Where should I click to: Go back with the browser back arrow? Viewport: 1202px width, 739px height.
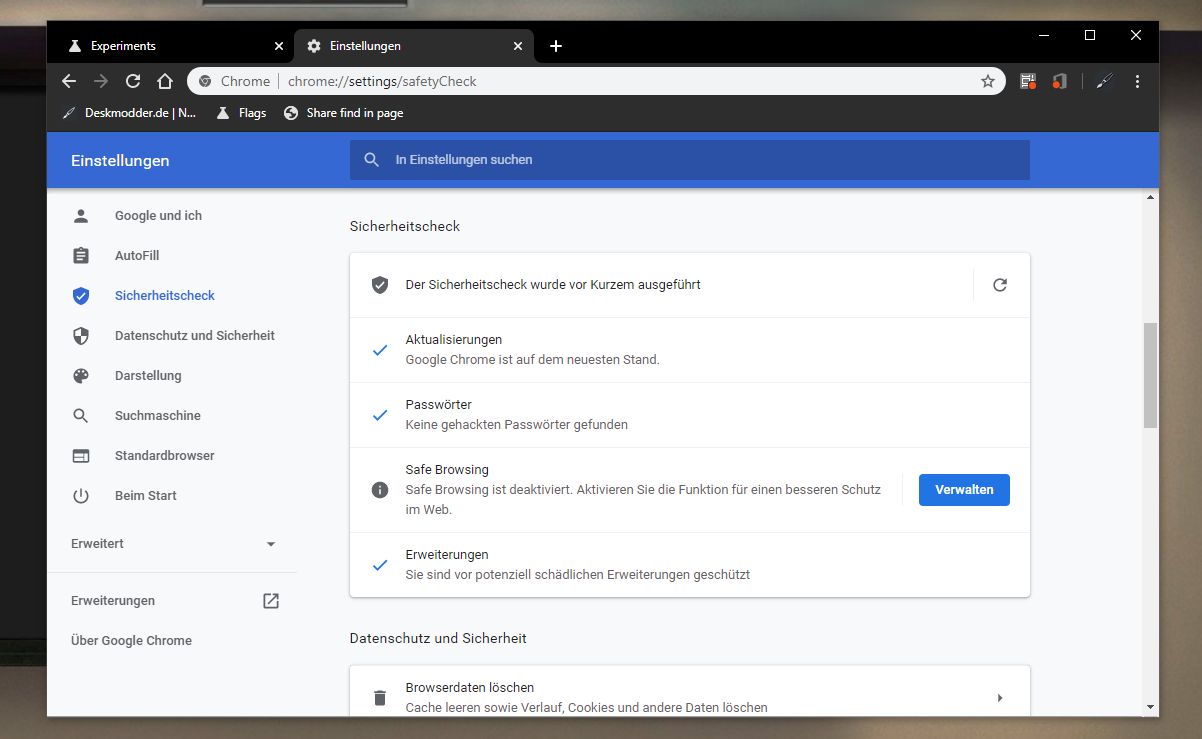tap(68, 81)
